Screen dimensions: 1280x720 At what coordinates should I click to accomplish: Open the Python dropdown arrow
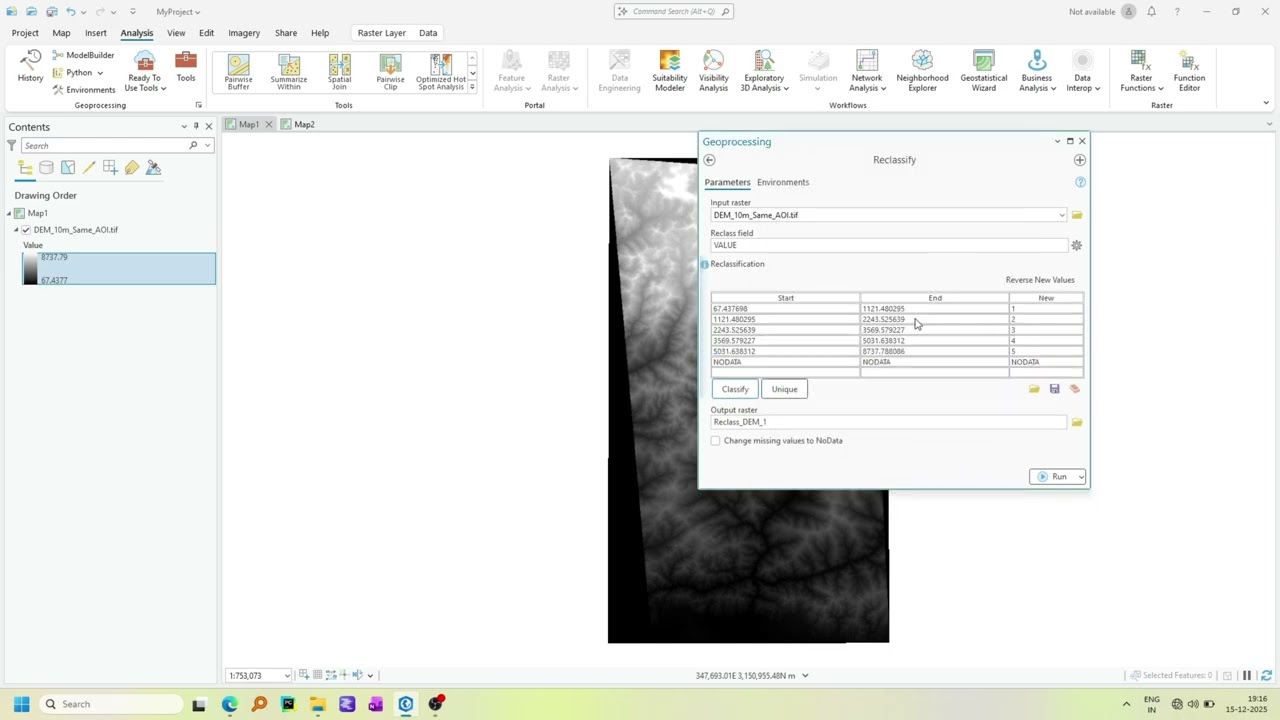100,73
